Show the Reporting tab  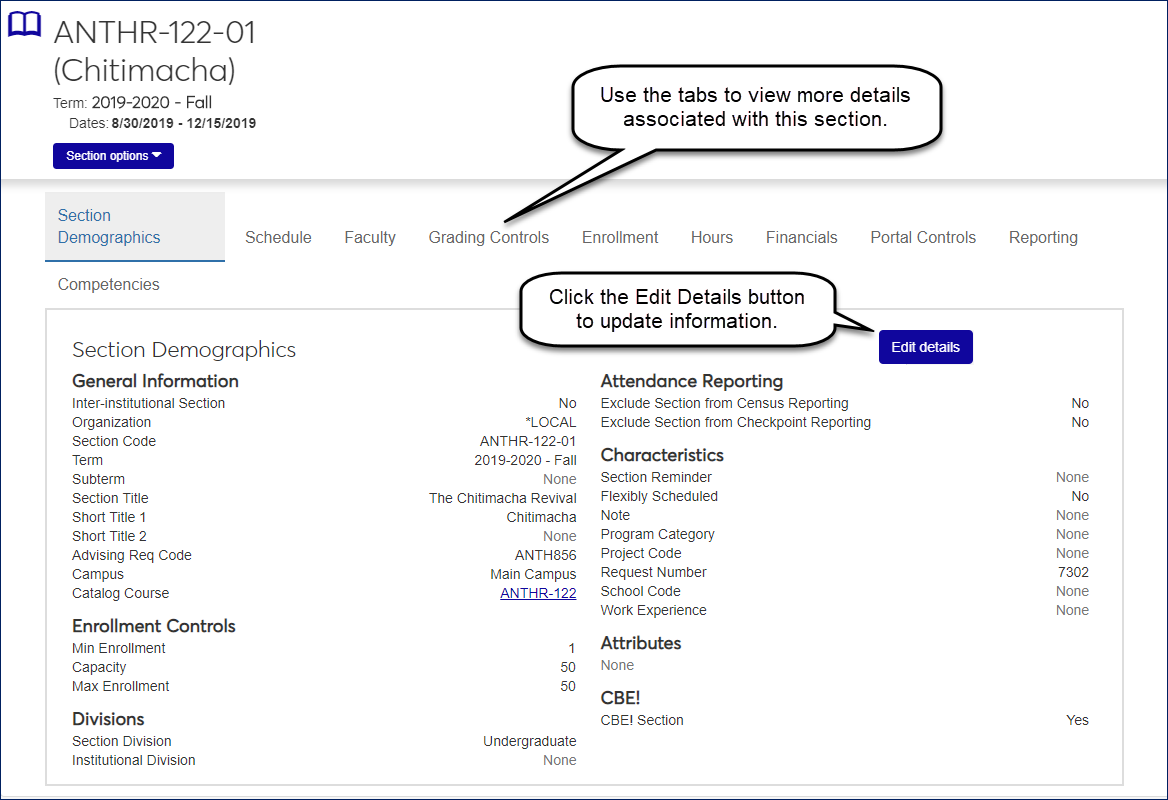(x=1043, y=238)
